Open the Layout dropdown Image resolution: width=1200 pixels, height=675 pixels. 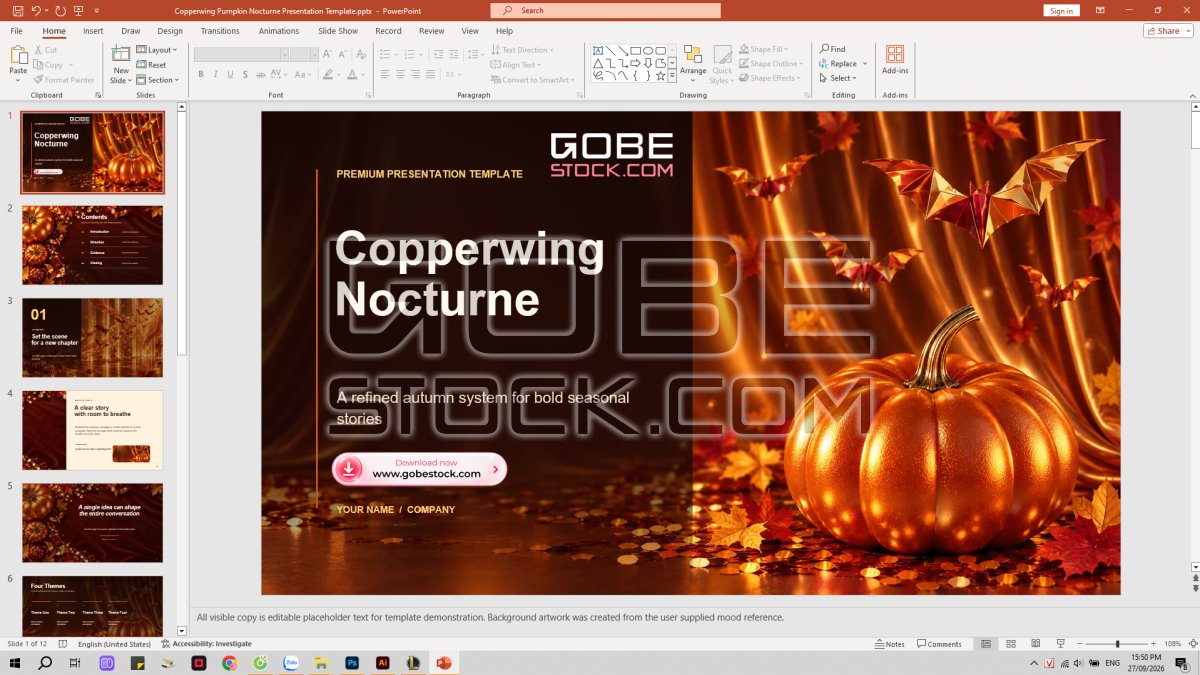(x=156, y=50)
